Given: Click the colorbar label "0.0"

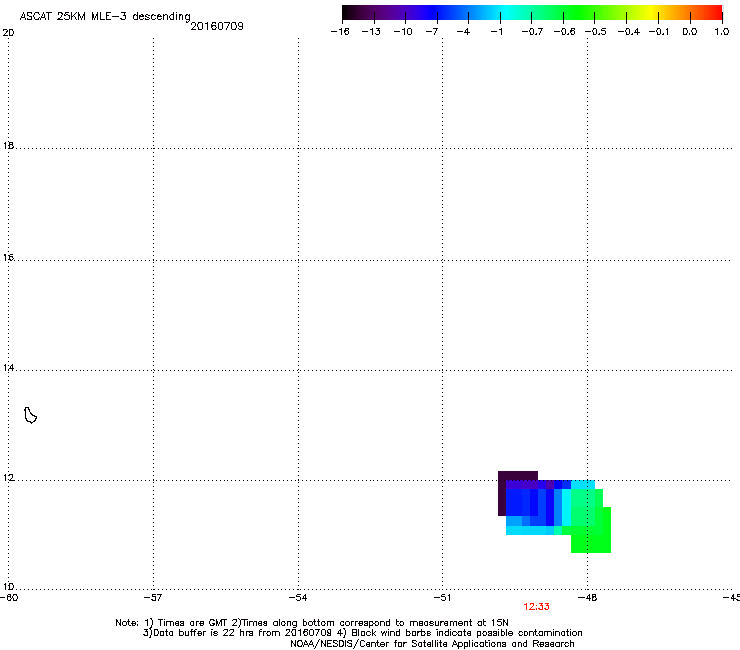Looking at the screenshot, I should pos(690,32).
